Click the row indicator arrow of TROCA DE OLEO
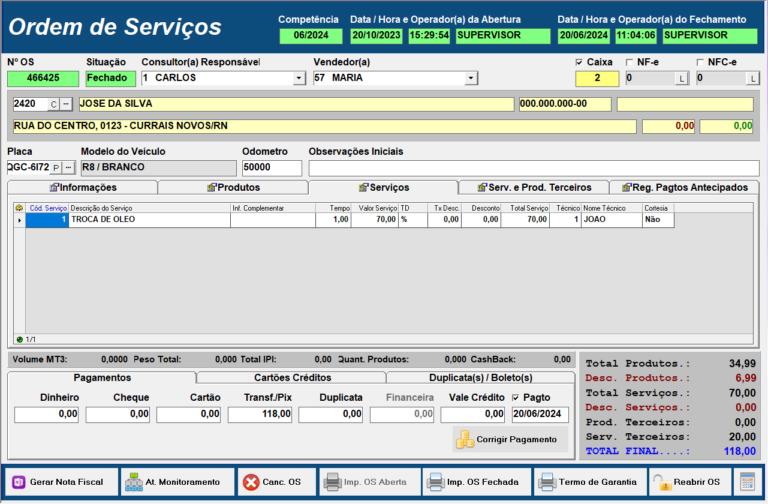Image resolution: width=768 pixels, height=504 pixels. [x=20, y=220]
